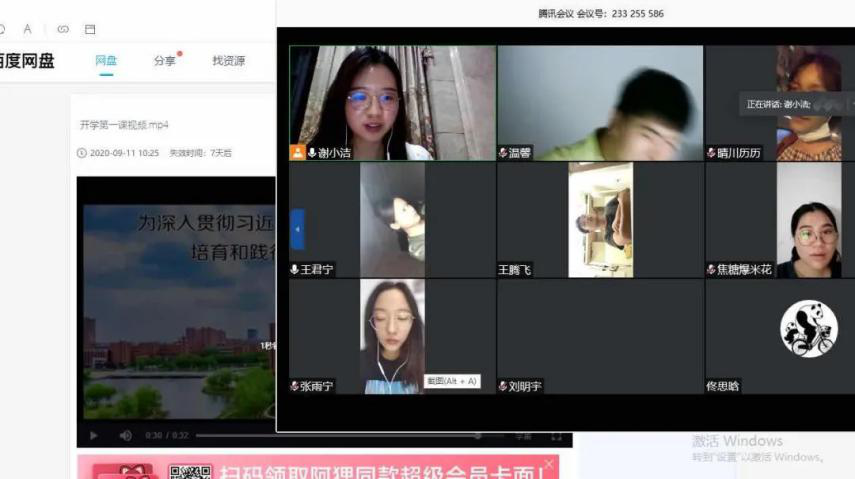Click muted mic icon next to 温馨
The height and width of the screenshot is (479, 855).
tap(503, 153)
